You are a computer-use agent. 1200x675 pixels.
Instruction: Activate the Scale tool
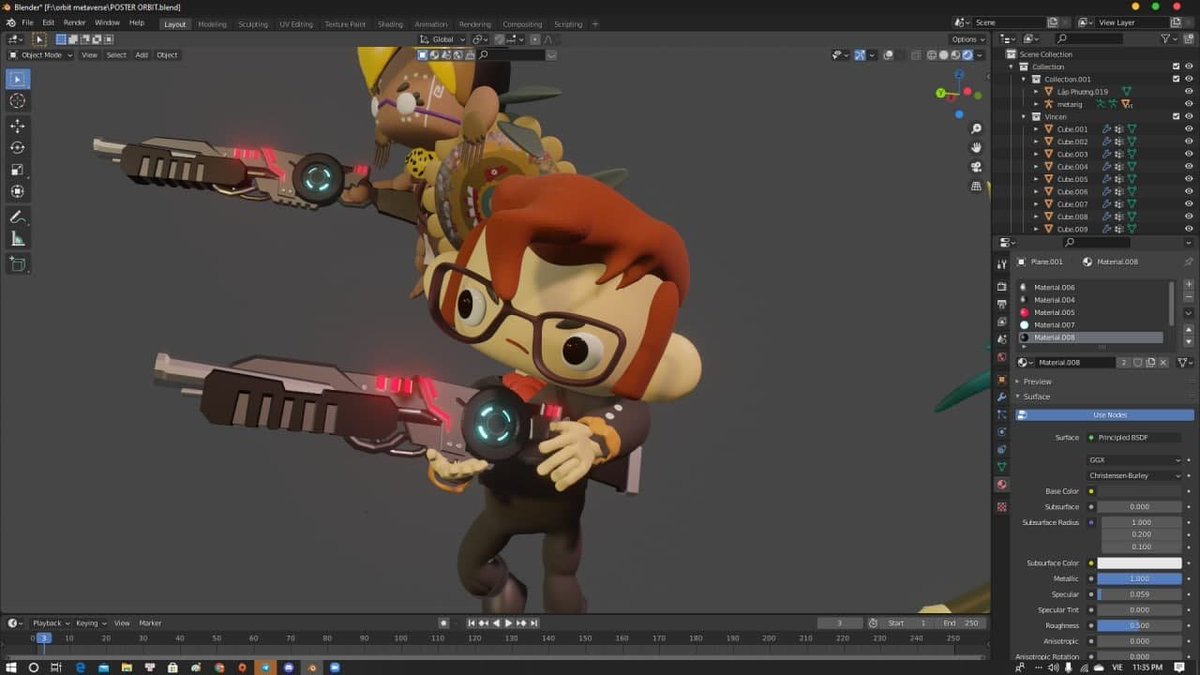(18, 170)
